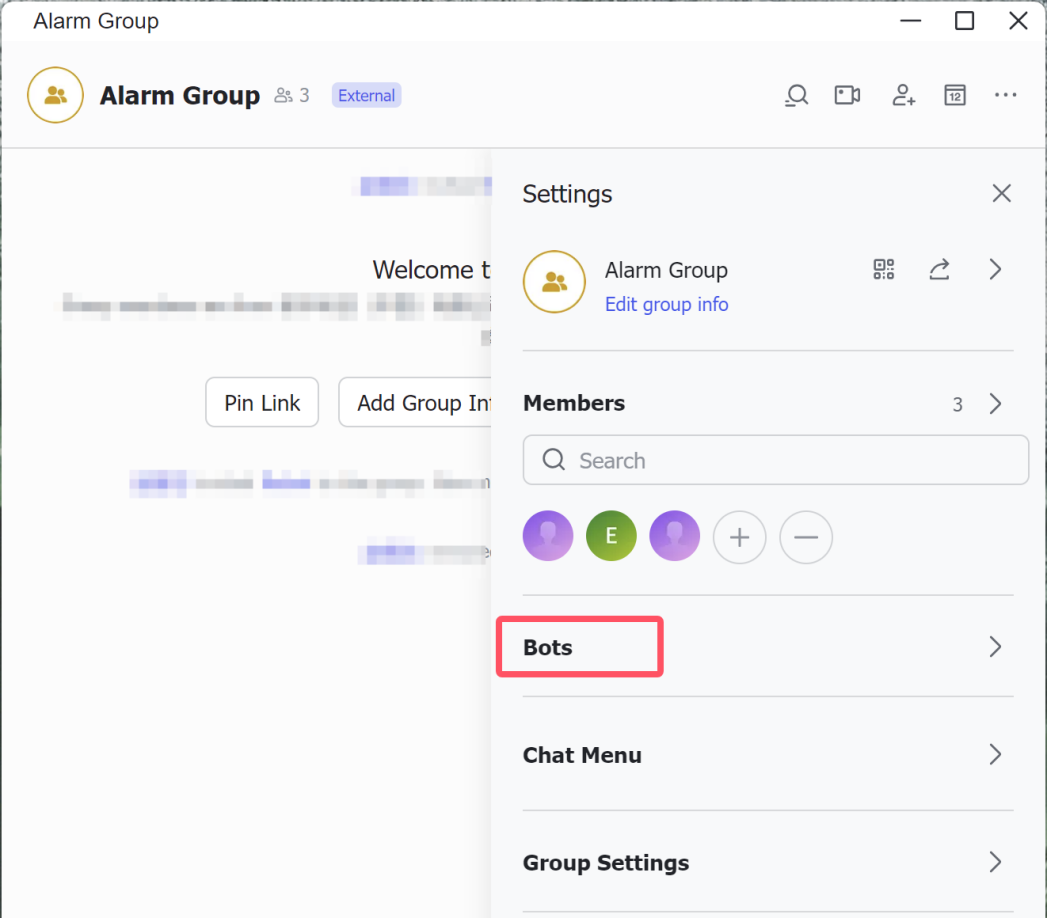Open the Bots entry
Image resolution: width=1047 pixels, height=918 pixels.
548,647
